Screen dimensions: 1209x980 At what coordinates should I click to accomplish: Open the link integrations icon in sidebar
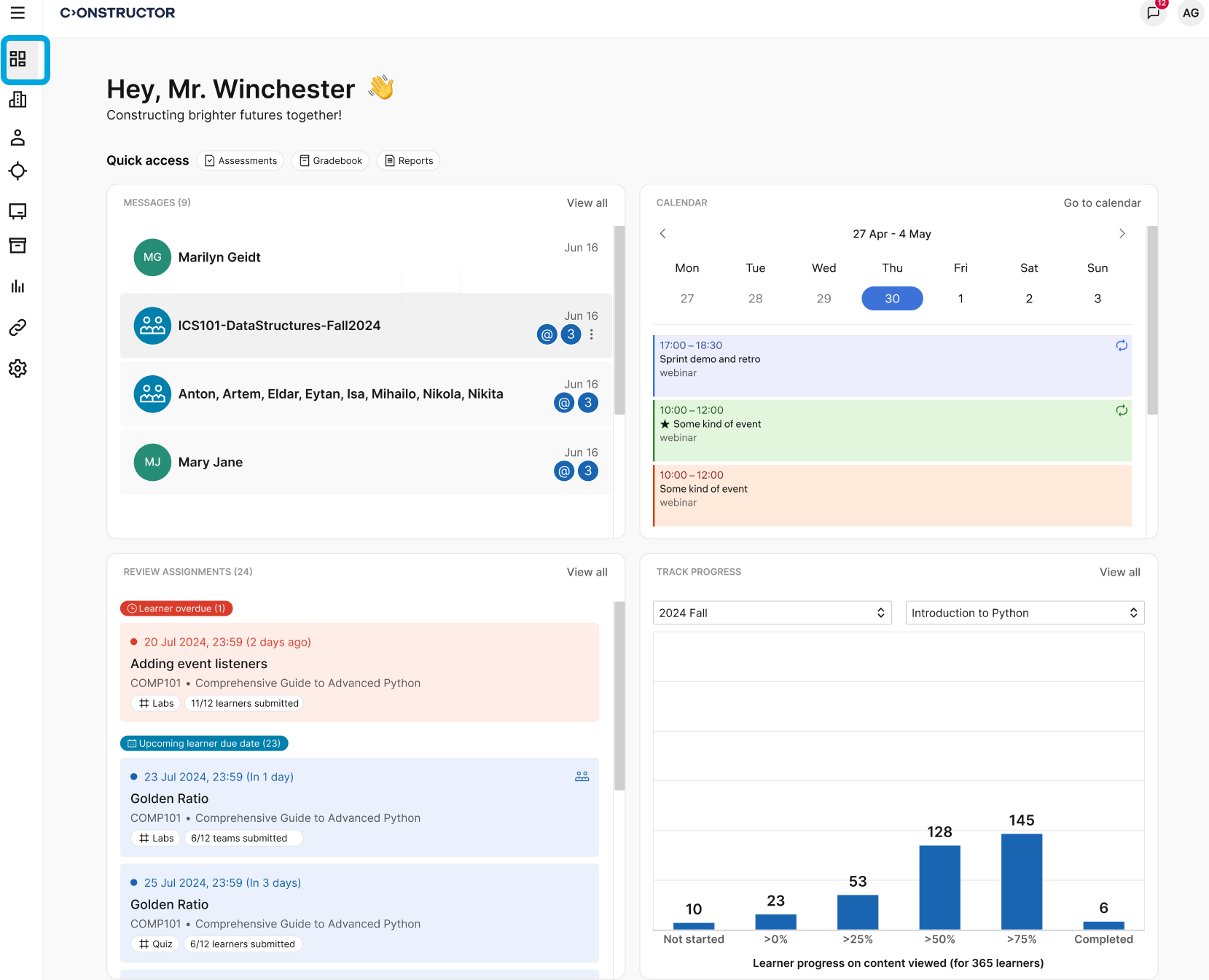(18, 327)
